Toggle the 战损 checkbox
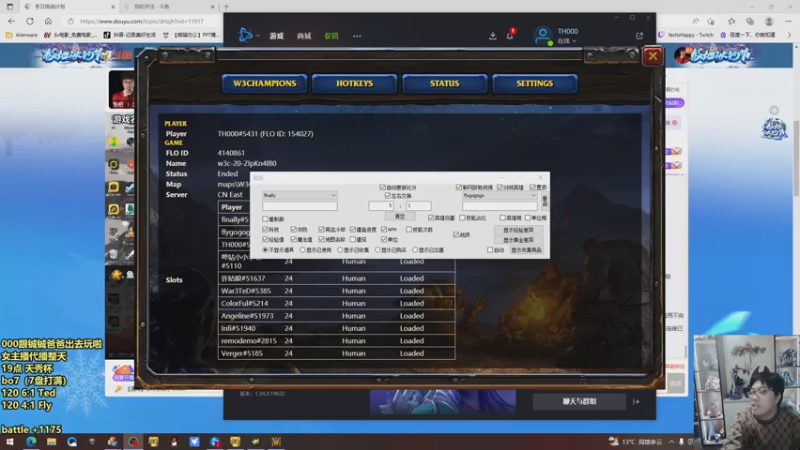Image resolution: width=800 pixels, height=450 pixels. coord(462,235)
